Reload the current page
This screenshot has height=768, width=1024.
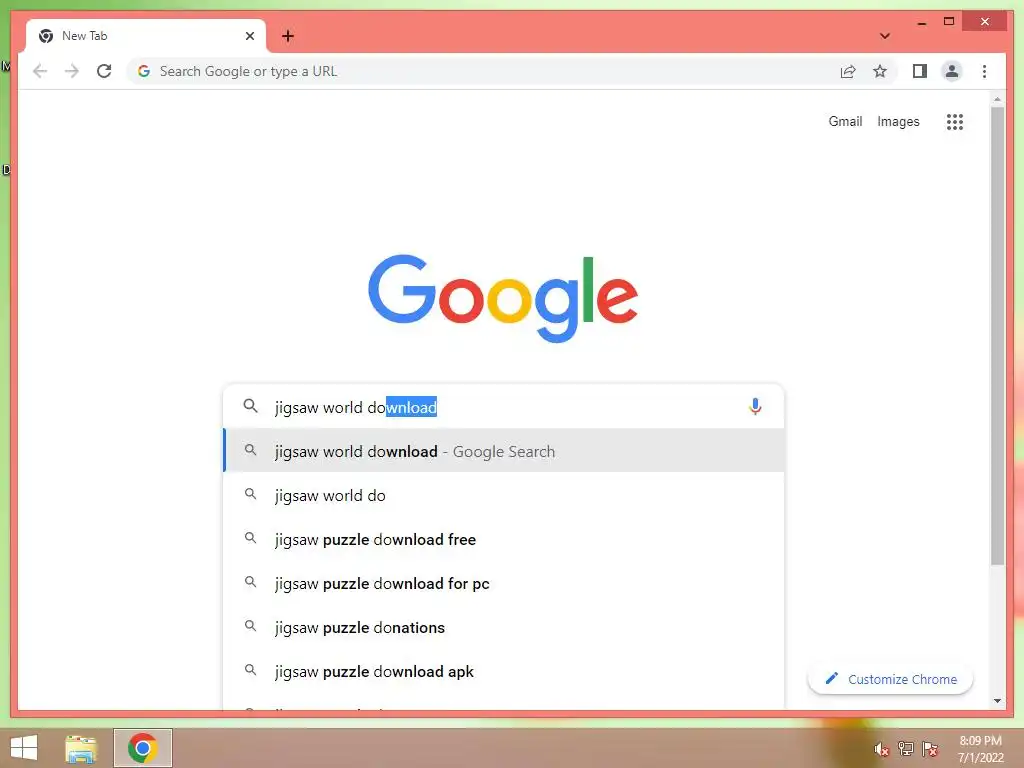point(104,71)
